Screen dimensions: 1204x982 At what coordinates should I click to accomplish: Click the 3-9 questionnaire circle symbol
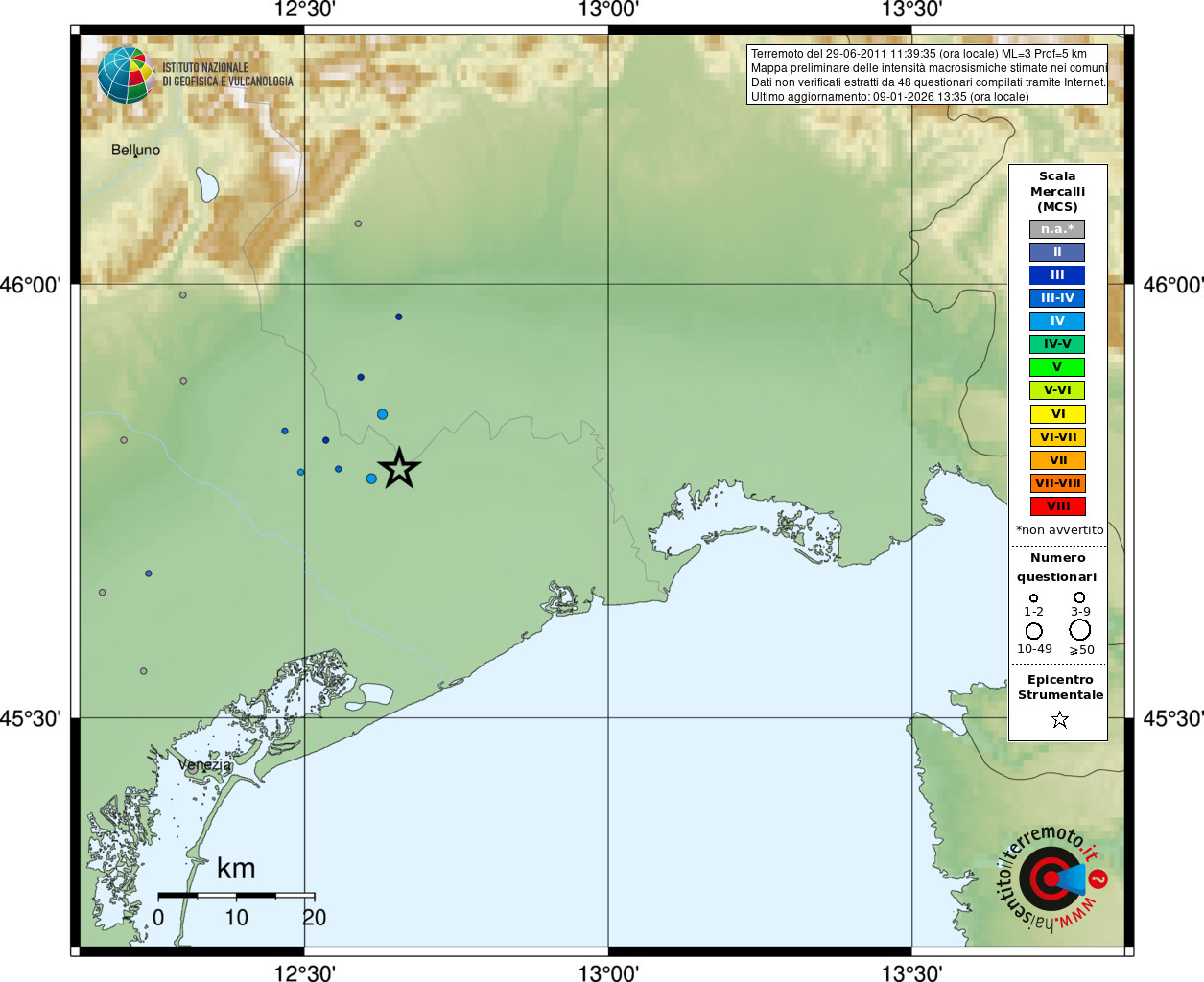(1079, 597)
